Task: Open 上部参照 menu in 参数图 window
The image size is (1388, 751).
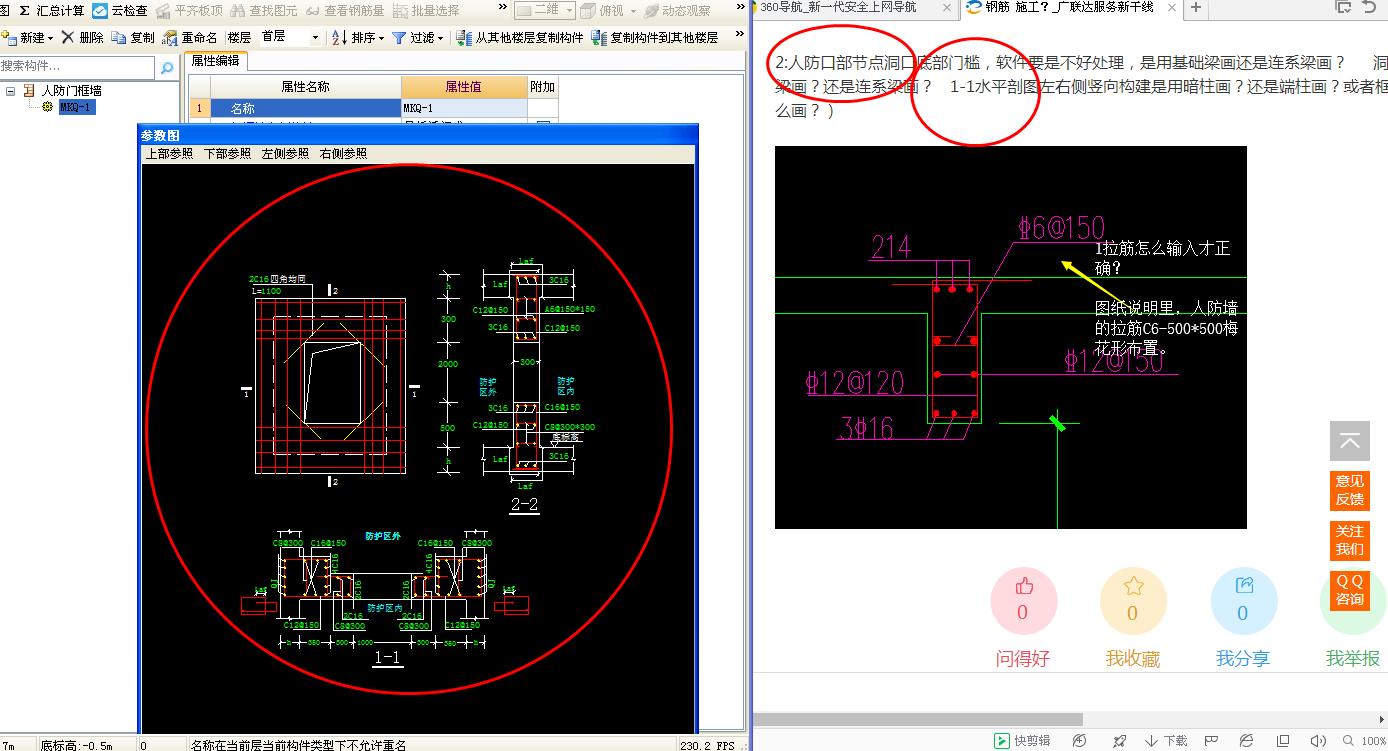Action: pos(169,154)
